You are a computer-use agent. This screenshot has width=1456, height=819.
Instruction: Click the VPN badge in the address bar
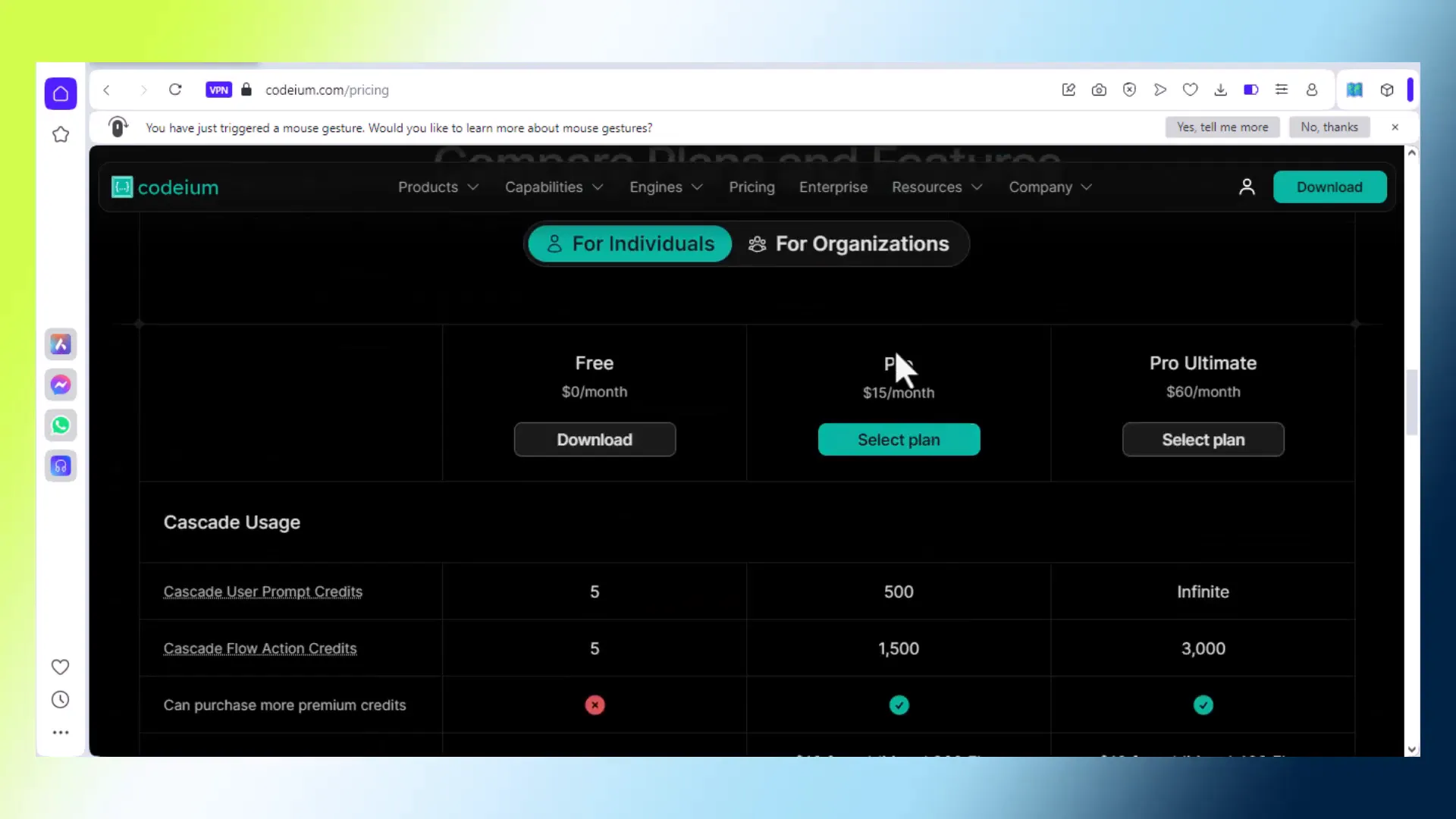pos(219,89)
